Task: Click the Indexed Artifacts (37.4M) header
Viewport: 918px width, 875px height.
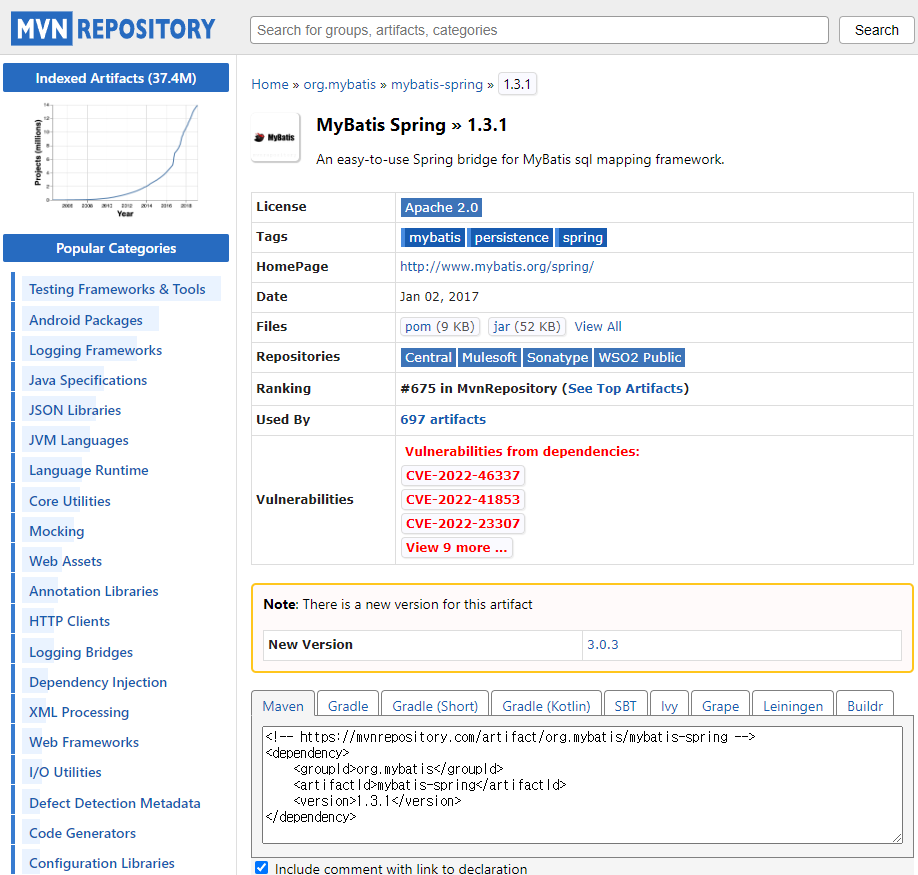Action: [x=116, y=78]
